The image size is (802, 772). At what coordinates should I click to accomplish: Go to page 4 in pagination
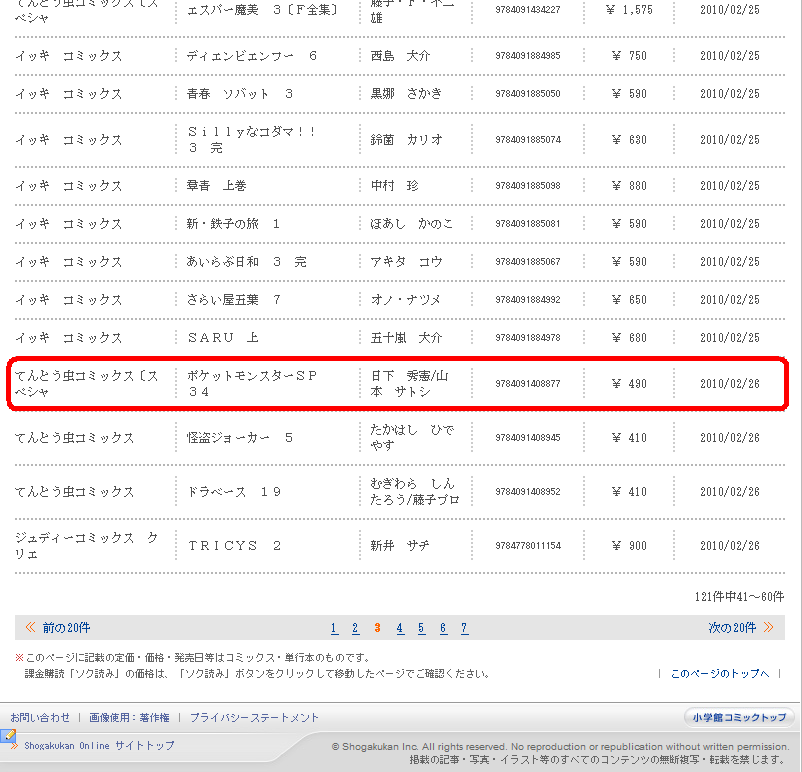400,629
